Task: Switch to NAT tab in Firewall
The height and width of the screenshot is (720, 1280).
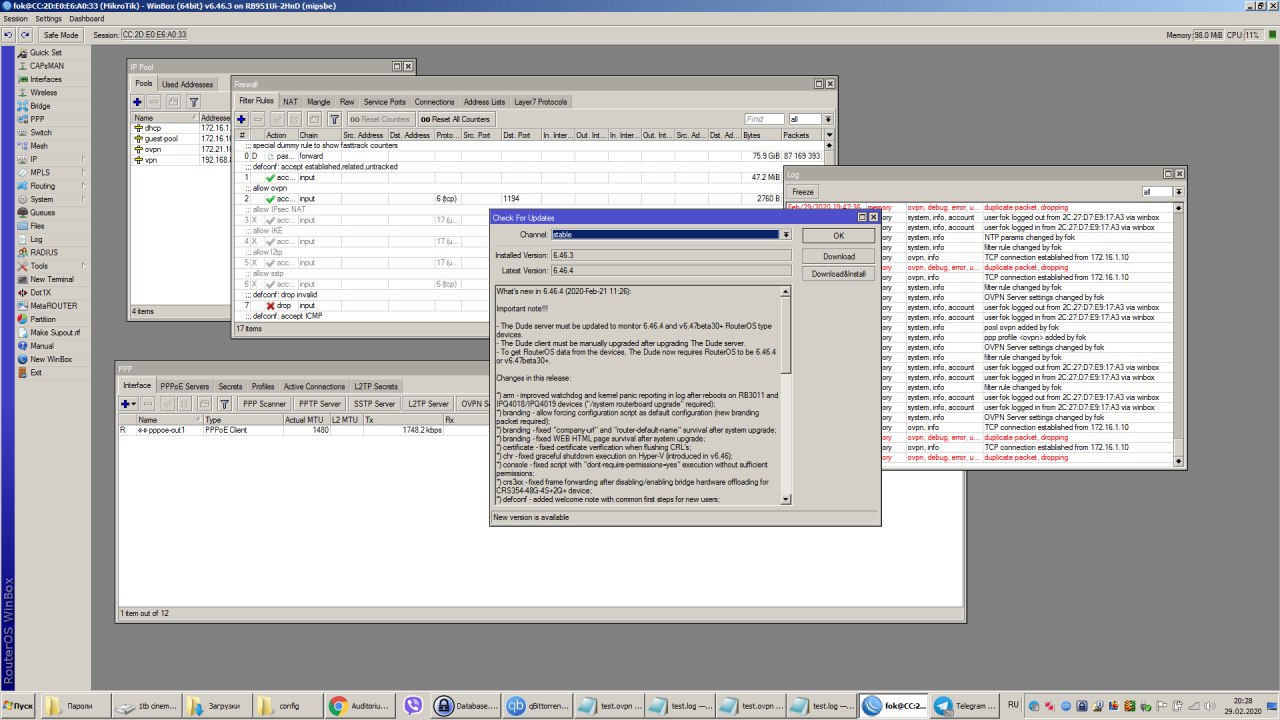Action: (290, 102)
